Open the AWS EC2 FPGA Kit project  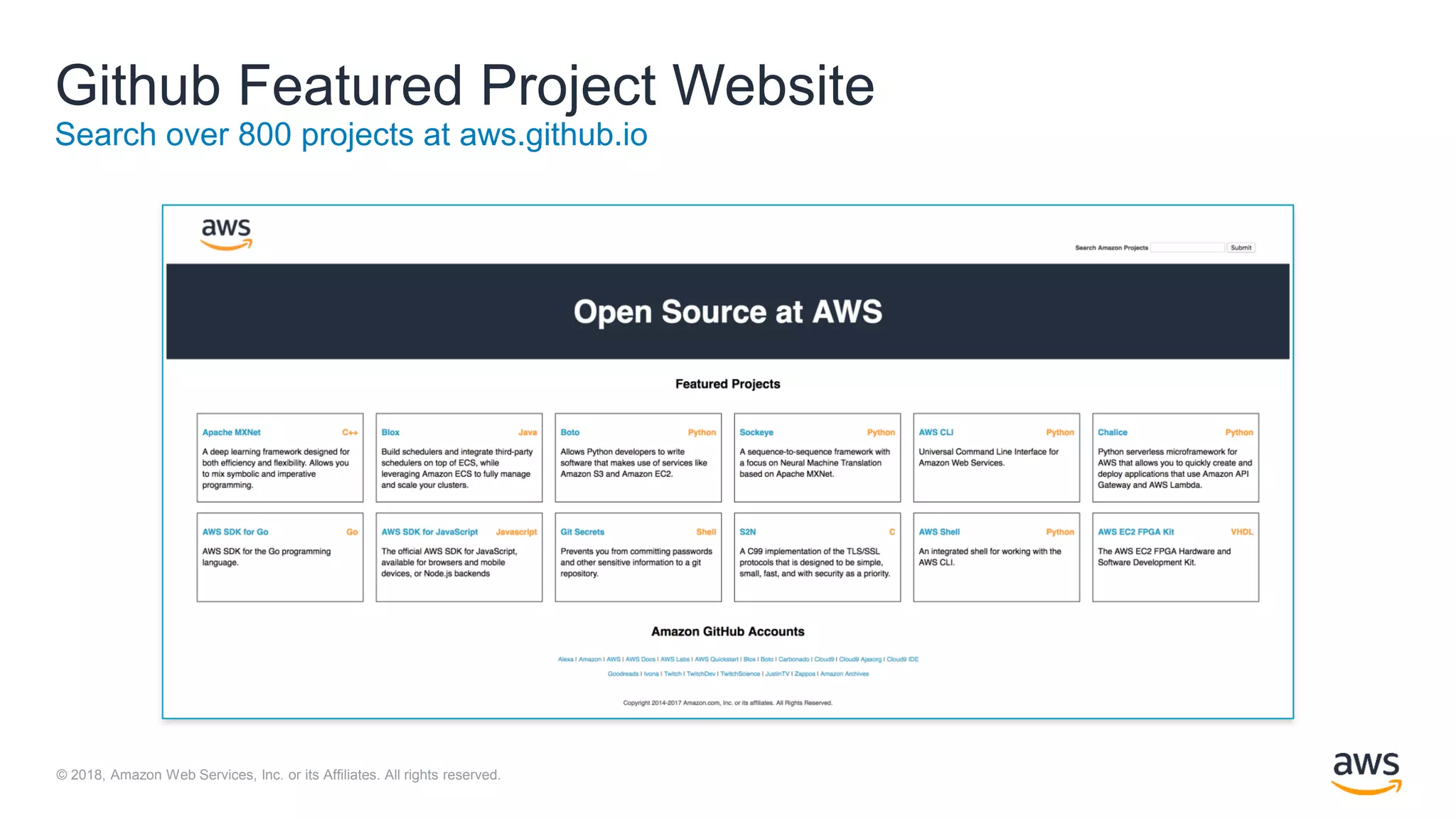(x=1135, y=532)
